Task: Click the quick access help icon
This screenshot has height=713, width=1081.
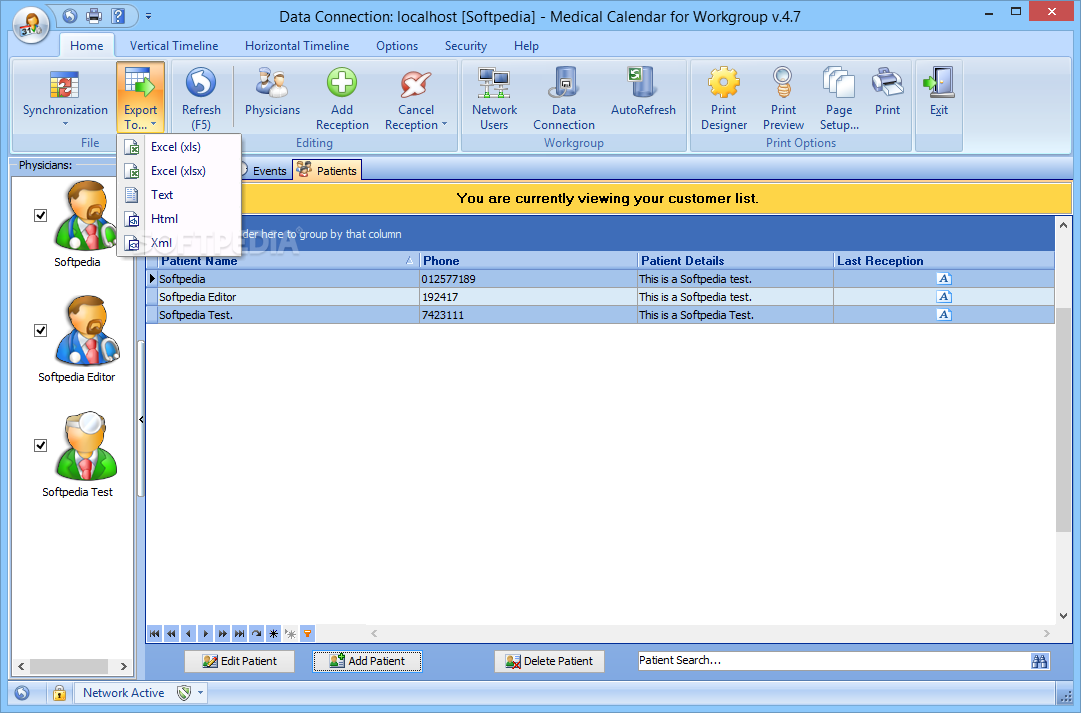Action: coord(118,15)
